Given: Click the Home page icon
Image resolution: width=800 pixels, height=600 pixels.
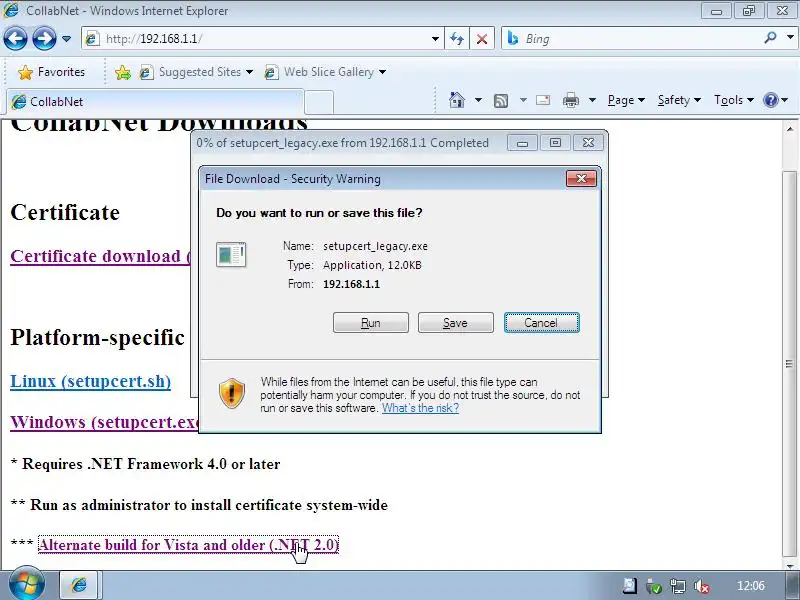Looking at the screenshot, I should point(457,100).
